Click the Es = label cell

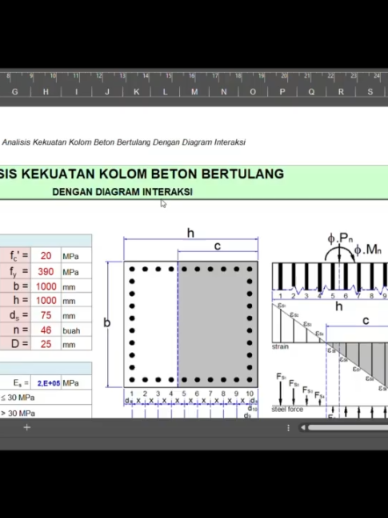[x=15, y=383]
